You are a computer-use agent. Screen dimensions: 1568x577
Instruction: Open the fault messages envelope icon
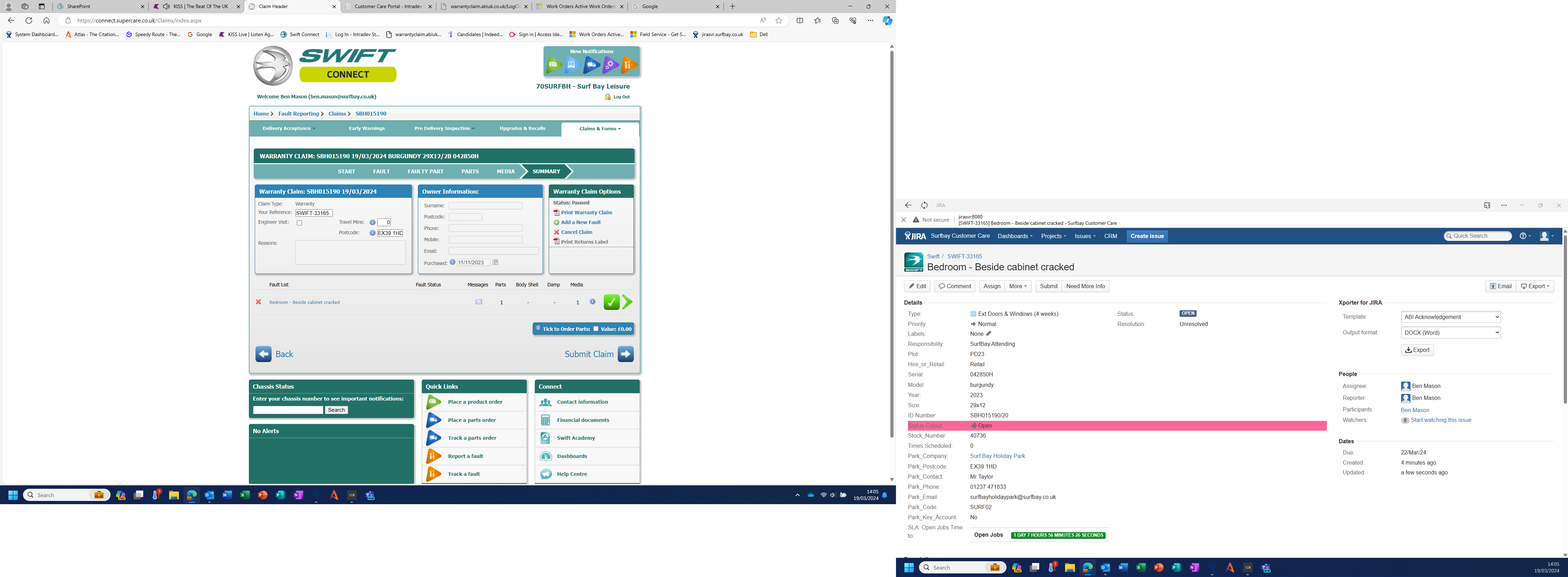[478, 302]
